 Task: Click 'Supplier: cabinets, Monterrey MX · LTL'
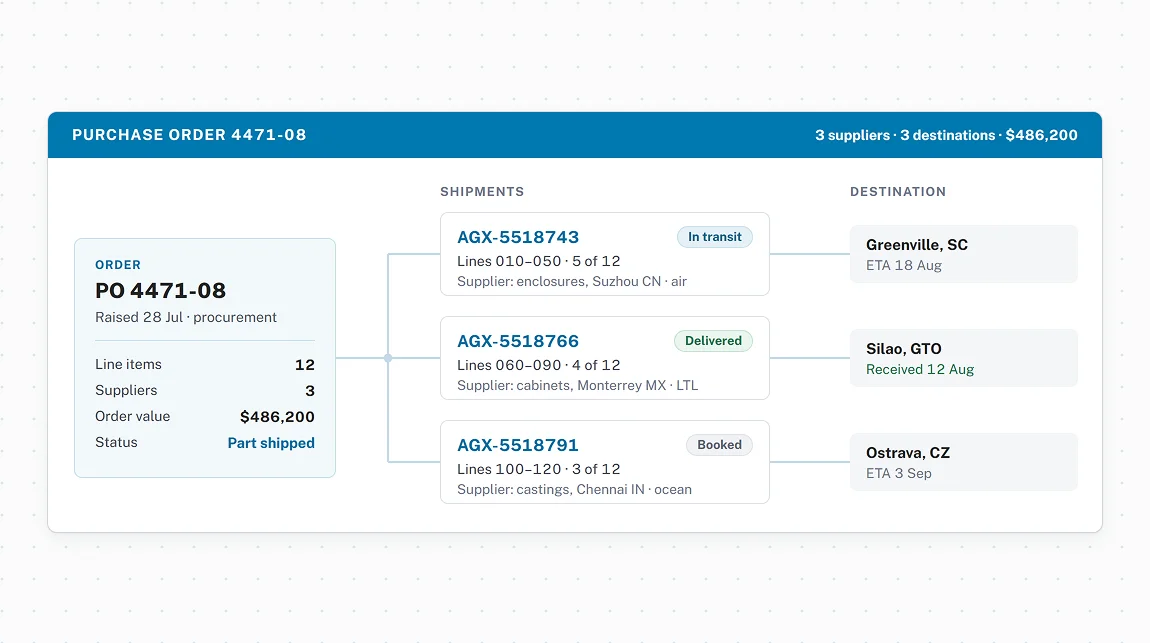coord(577,386)
